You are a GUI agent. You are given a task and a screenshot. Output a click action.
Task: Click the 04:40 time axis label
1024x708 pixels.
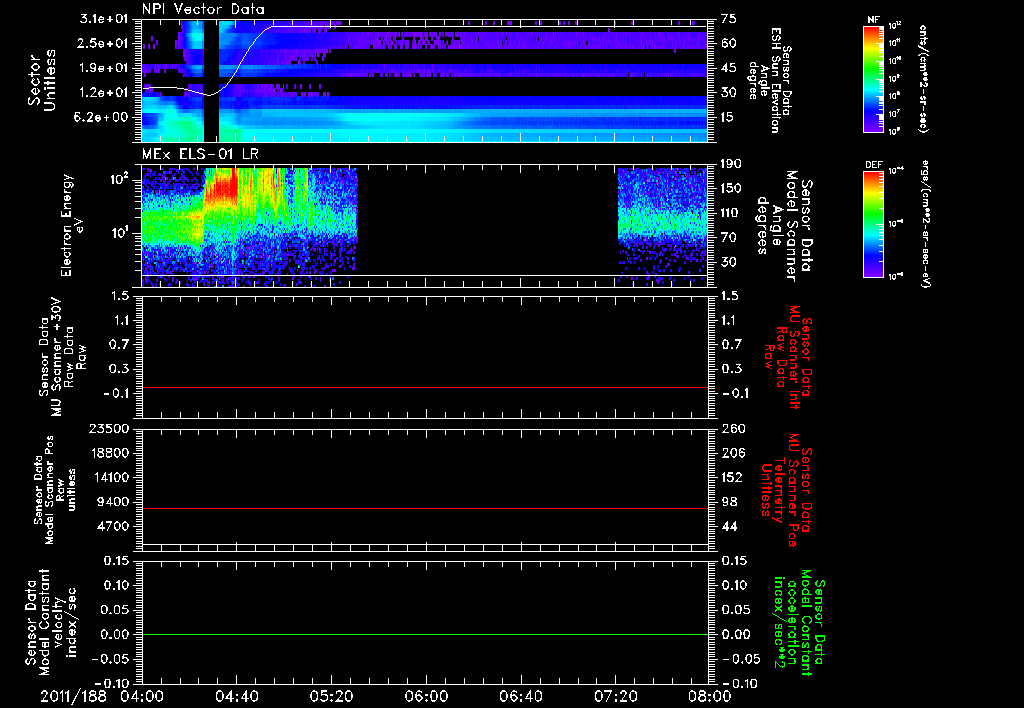236,696
